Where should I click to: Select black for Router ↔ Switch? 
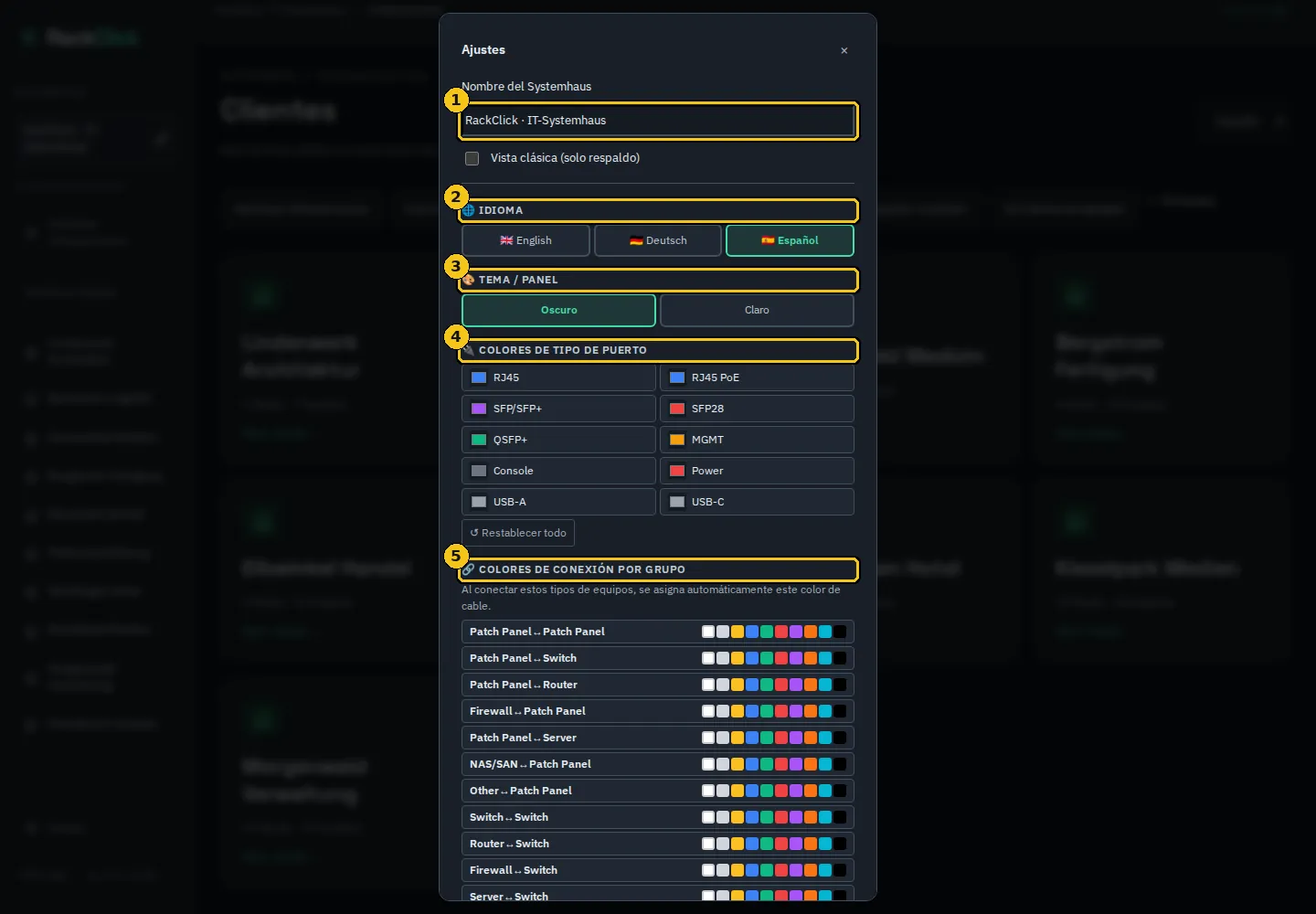pos(840,844)
